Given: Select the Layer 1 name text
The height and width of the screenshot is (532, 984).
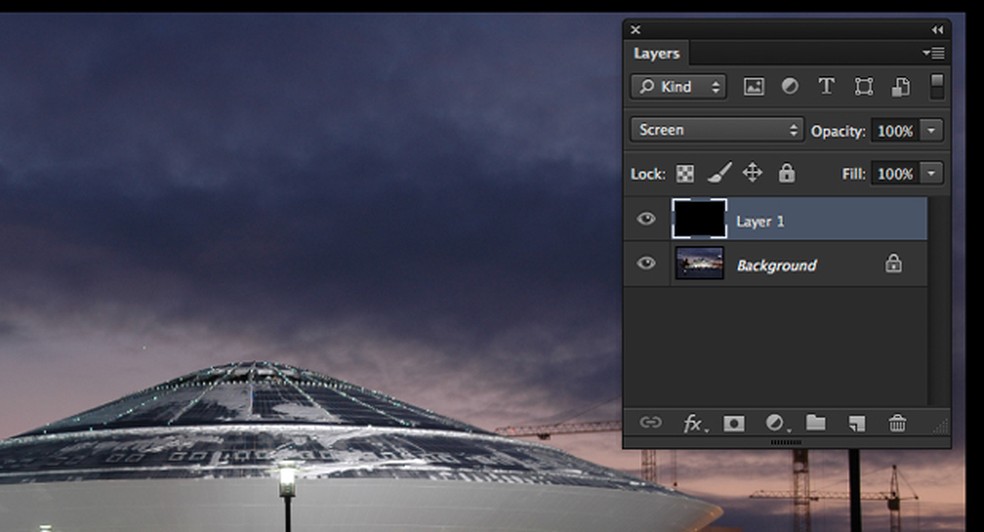Looking at the screenshot, I should click(760, 221).
